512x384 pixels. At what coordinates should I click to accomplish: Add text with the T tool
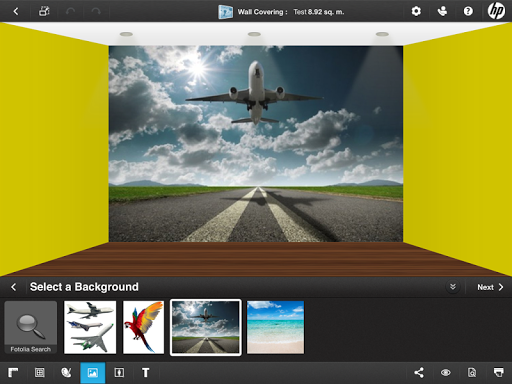[x=145, y=373]
